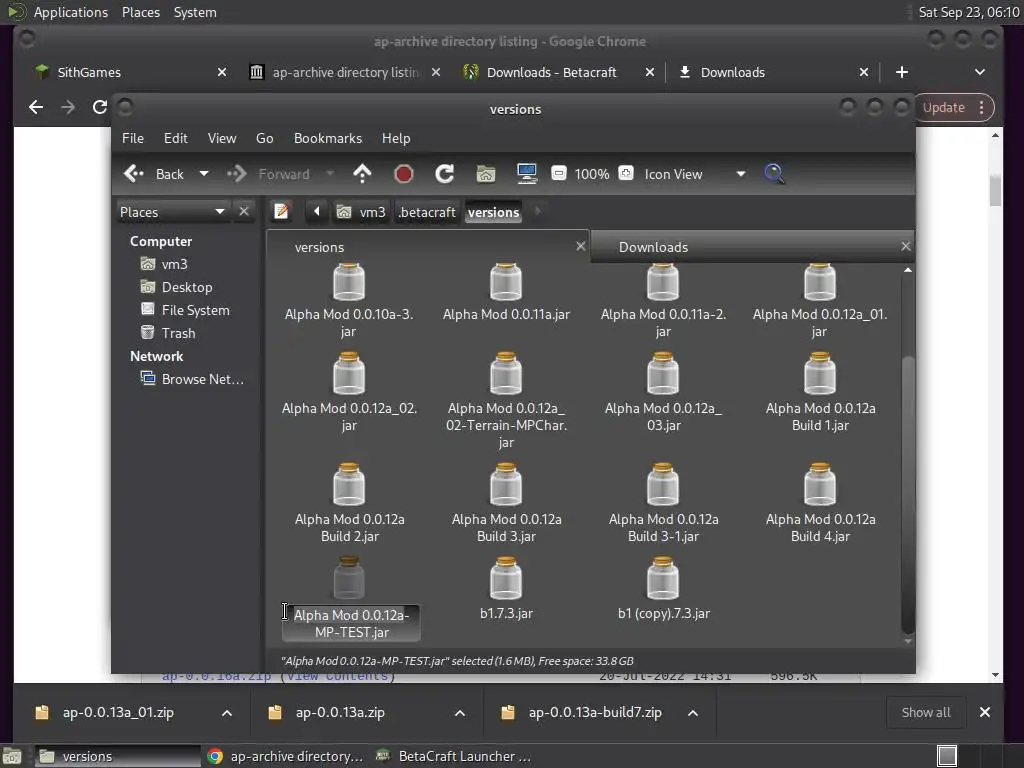The width and height of the screenshot is (1024, 768).
Task: Expand ap-0.0.13a.zip download options
Action: coord(460,712)
